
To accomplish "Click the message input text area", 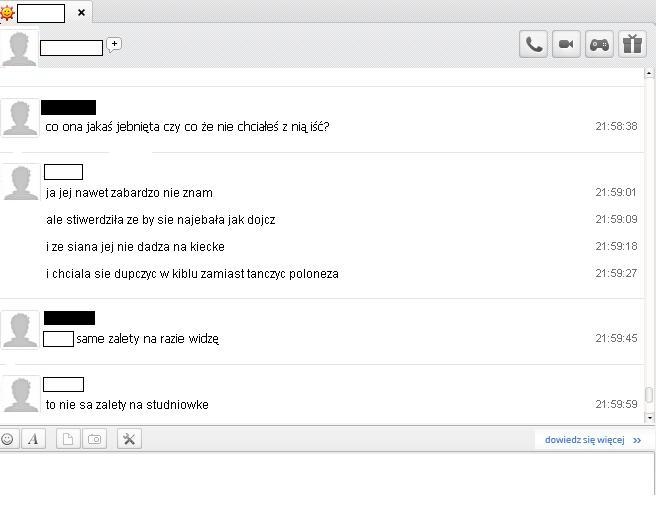I will coord(326,479).
